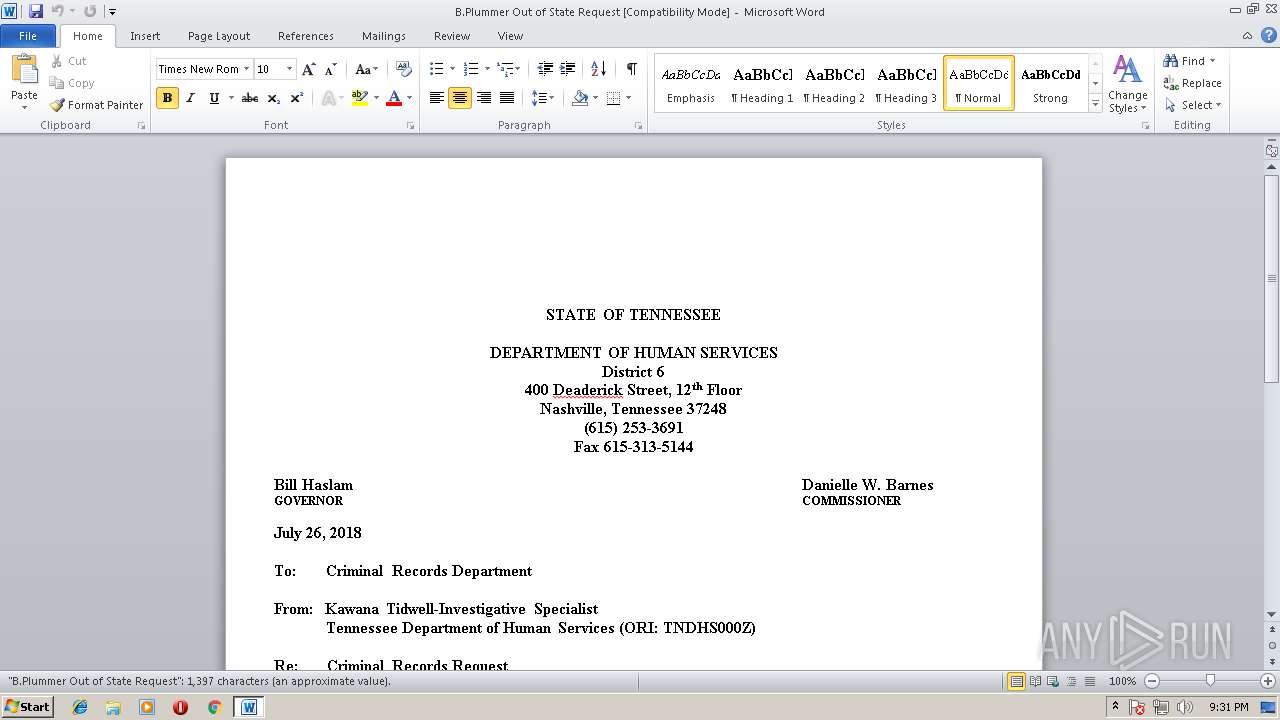1280x720 pixels.
Task: Switch to the Mailings tab
Action: pyautogui.click(x=384, y=36)
